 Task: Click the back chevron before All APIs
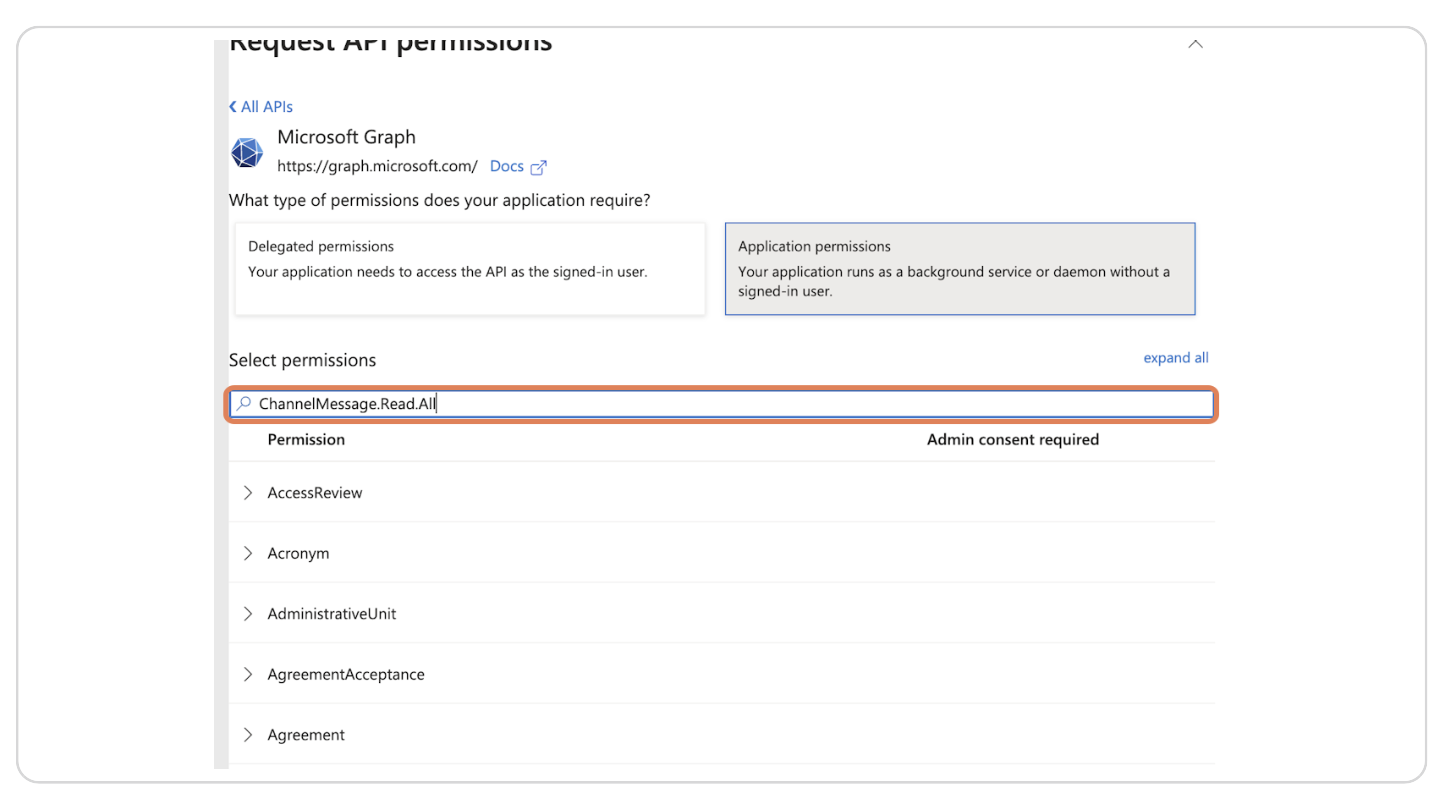point(233,106)
